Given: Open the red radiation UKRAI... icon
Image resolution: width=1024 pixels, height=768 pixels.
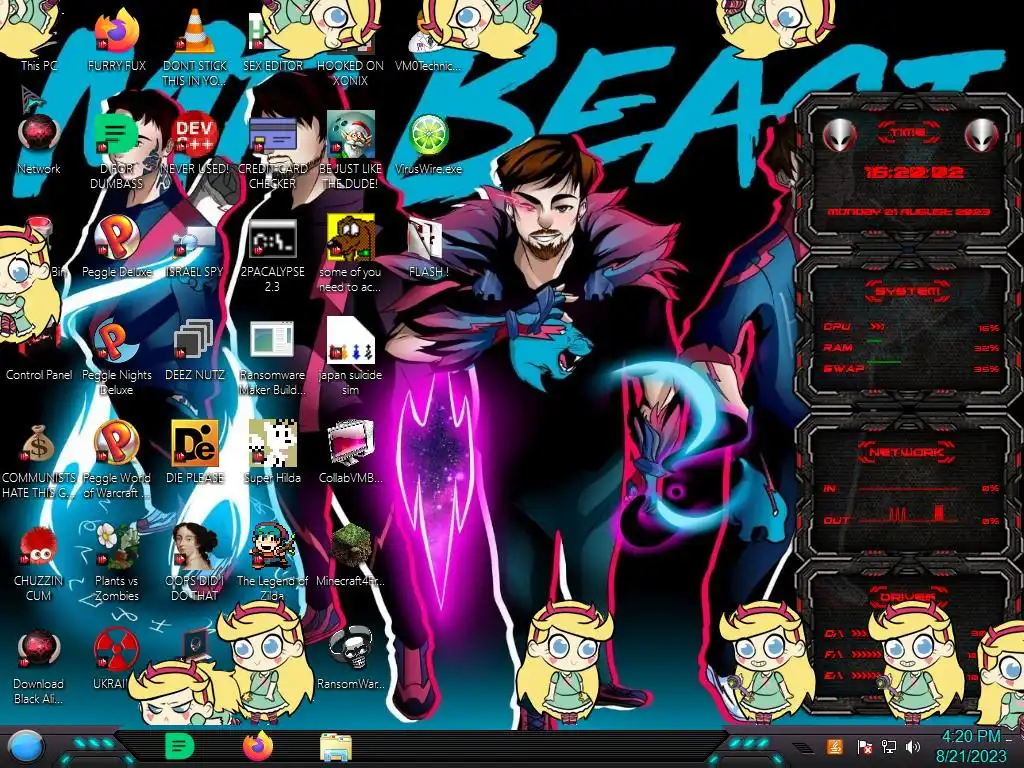Looking at the screenshot, I should click(116, 650).
